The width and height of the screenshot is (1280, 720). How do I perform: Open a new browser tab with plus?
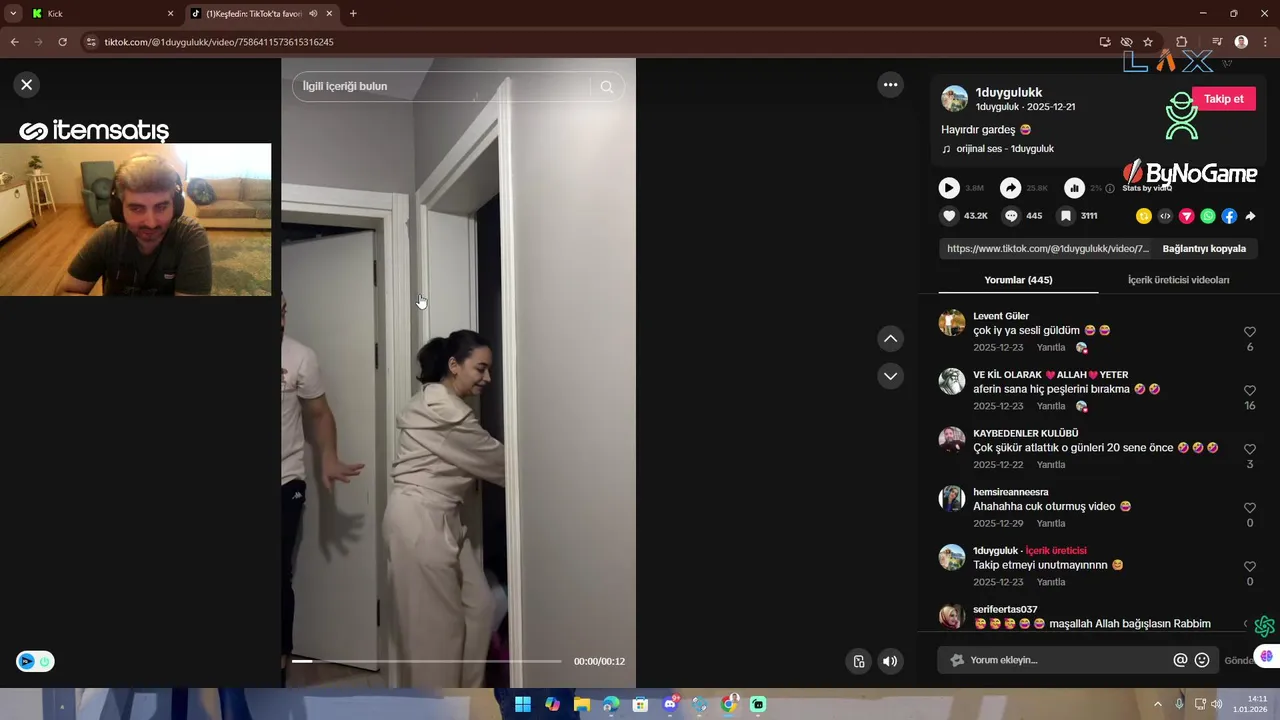[353, 14]
